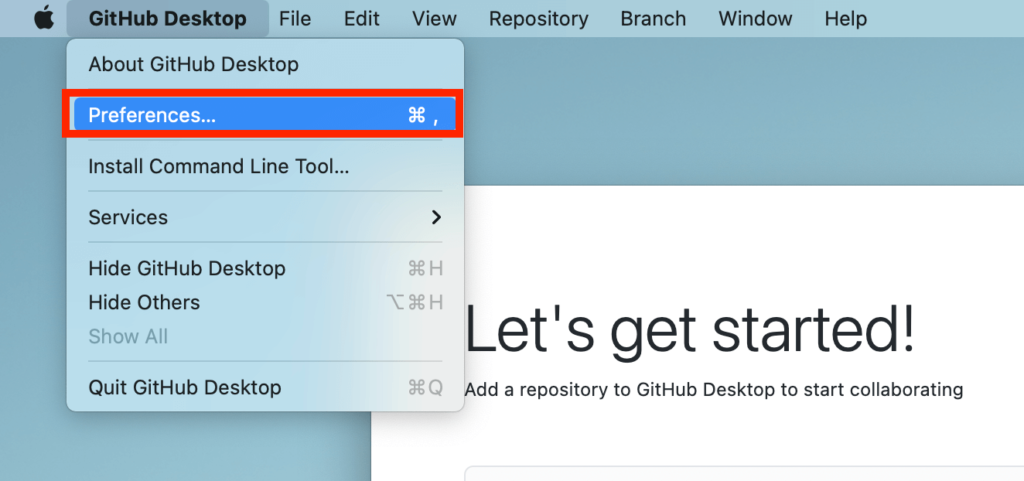Choose Quit GitHub Desktop
The image size is (1024, 481).
pos(265,388)
